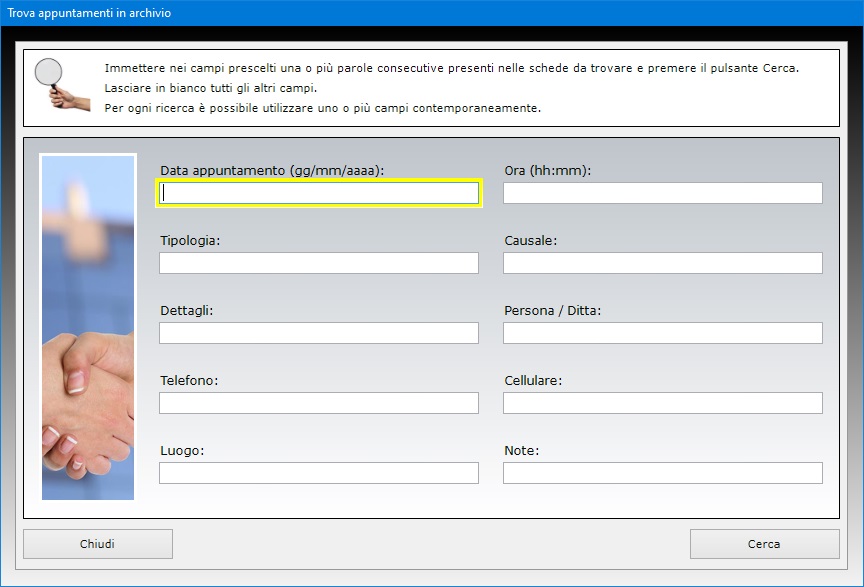This screenshot has width=864, height=587.
Task: Click the Cellulare input field
Action: click(x=663, y=403)
